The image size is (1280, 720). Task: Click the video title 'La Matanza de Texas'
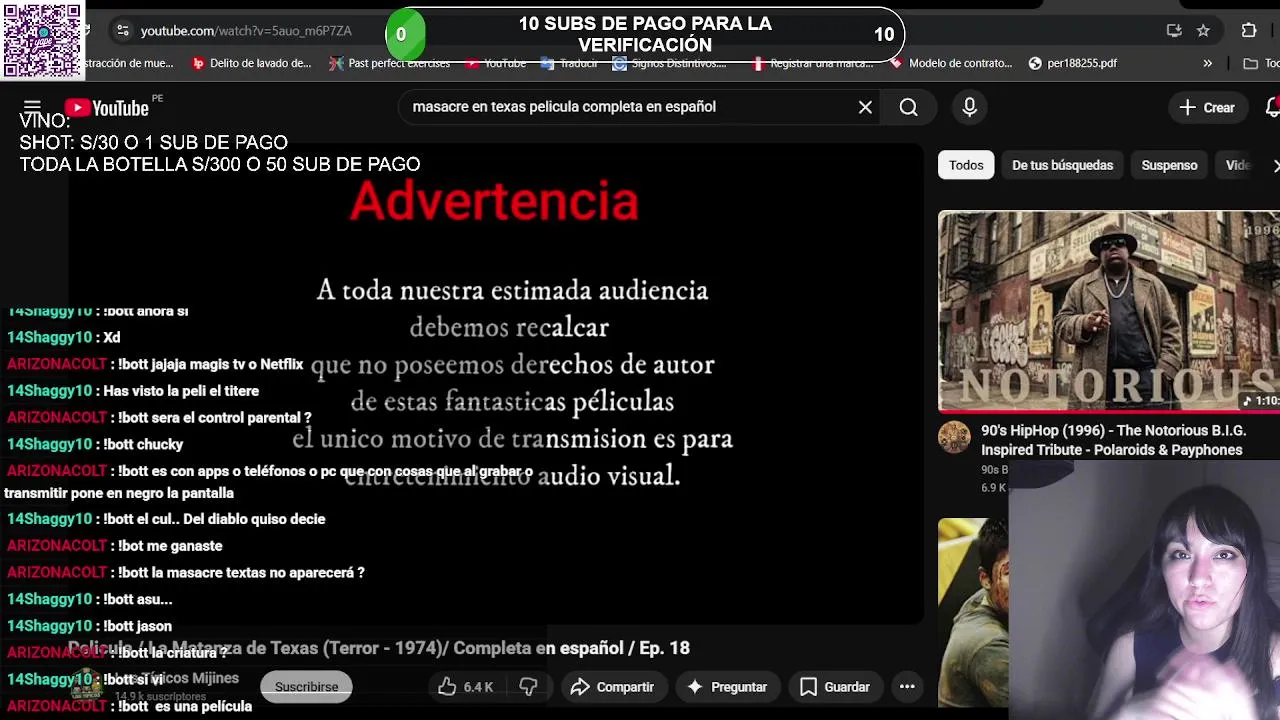[379, 648]
